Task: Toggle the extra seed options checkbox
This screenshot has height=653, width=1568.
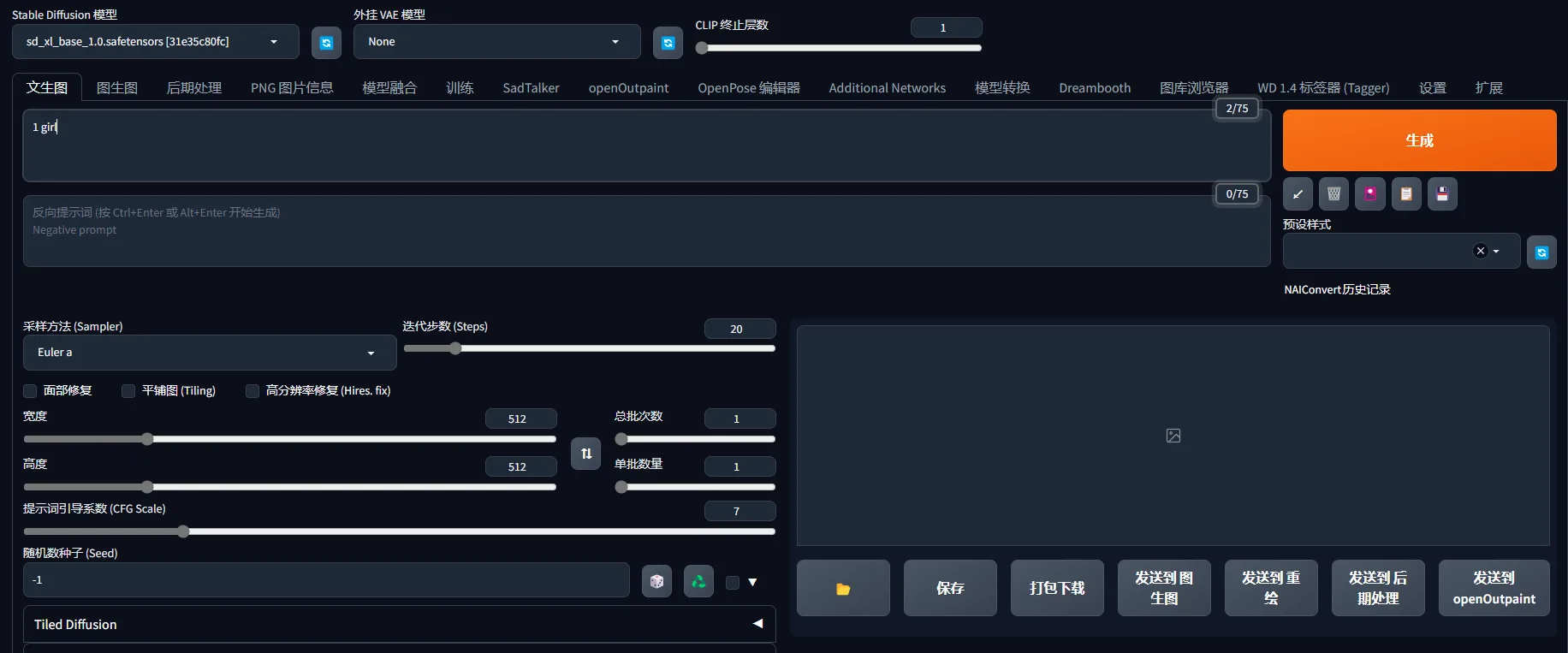Action: tap(733, 583)
